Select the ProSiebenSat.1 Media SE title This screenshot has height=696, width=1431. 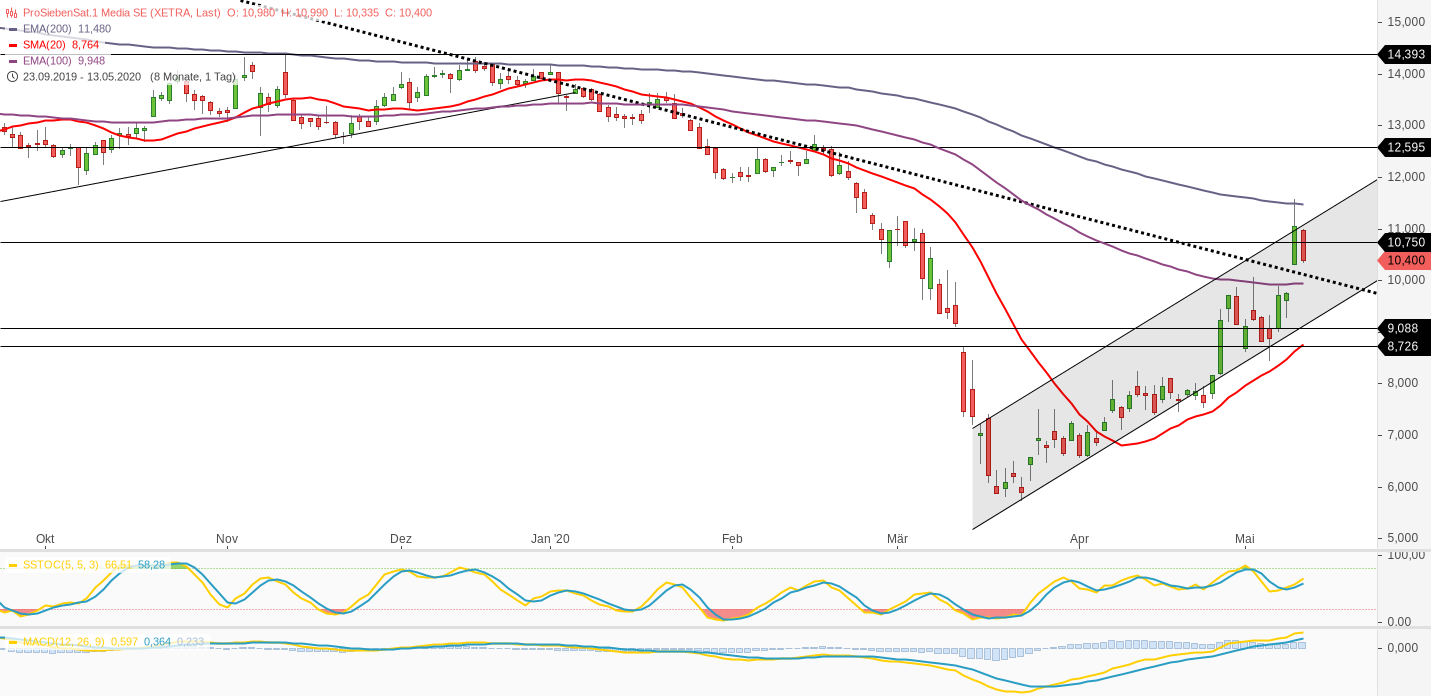(122, 13)
